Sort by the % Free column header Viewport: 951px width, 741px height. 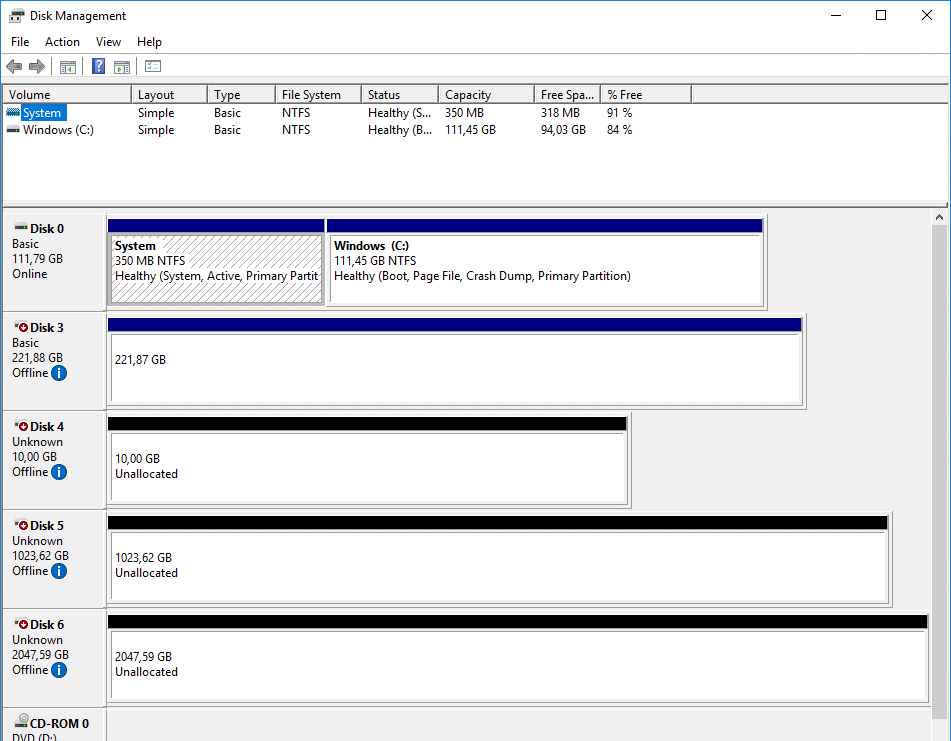[x=646, y=95]
